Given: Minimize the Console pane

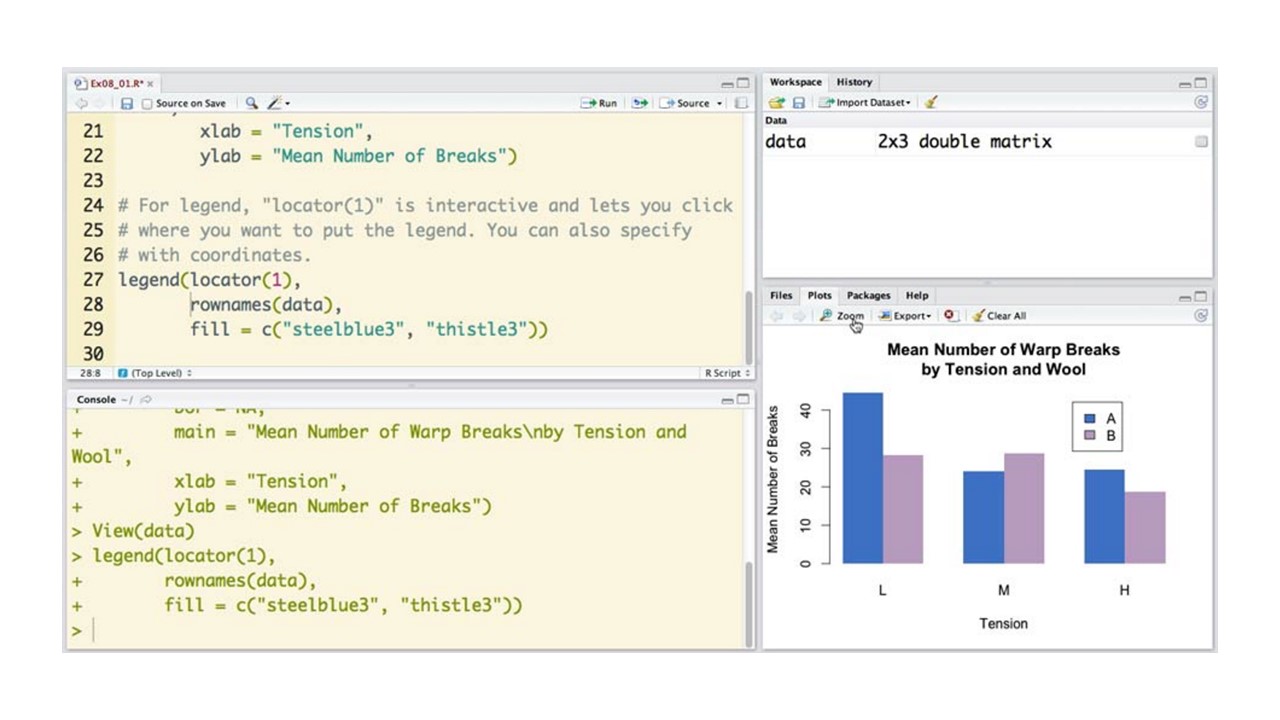Looking at the screenshot, I should 727,400.
